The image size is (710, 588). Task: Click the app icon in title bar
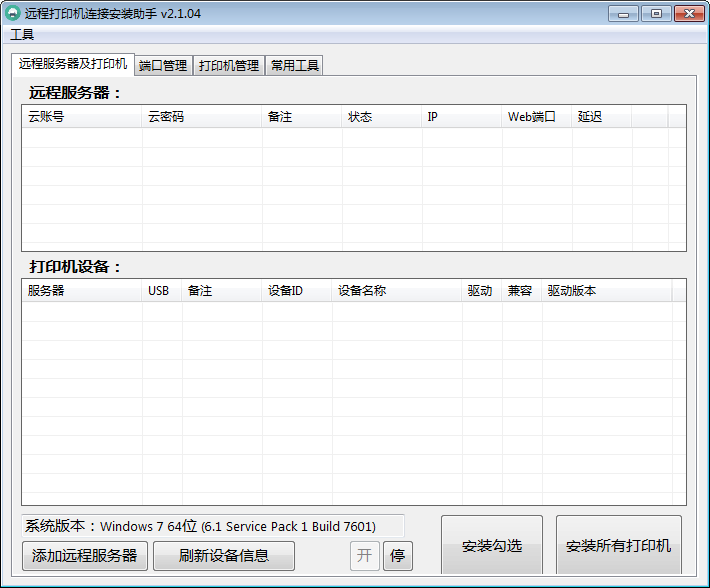point(13,13)
